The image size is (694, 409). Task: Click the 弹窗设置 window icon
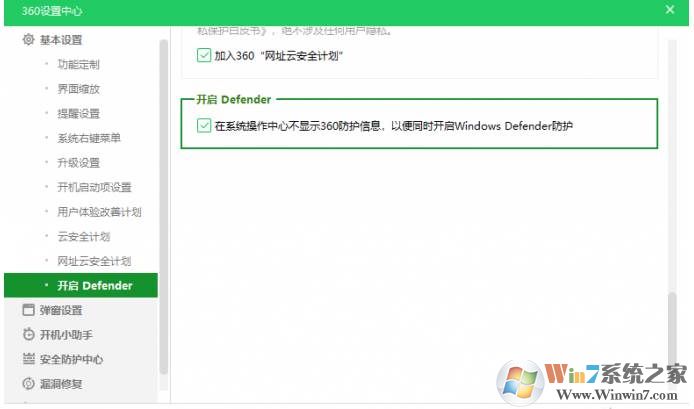(28, 310)
